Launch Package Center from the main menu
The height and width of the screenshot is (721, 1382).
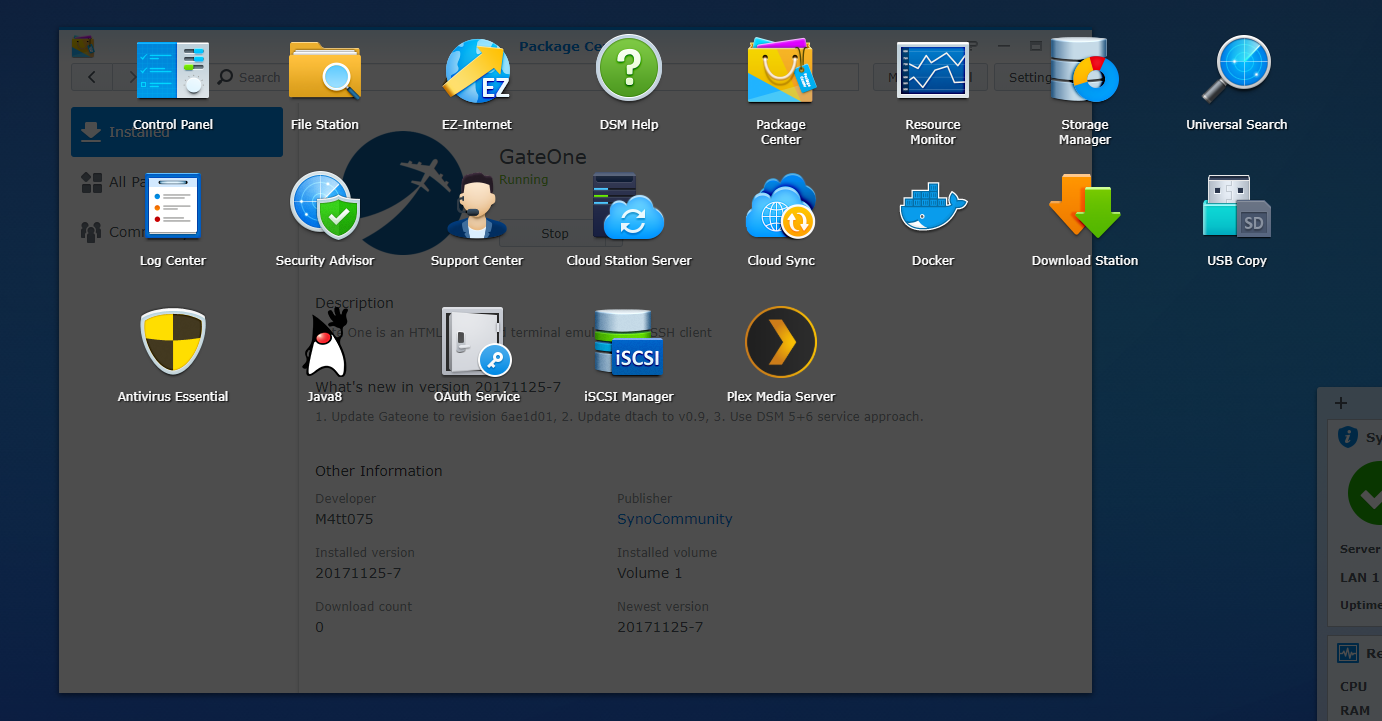(781, 70)
